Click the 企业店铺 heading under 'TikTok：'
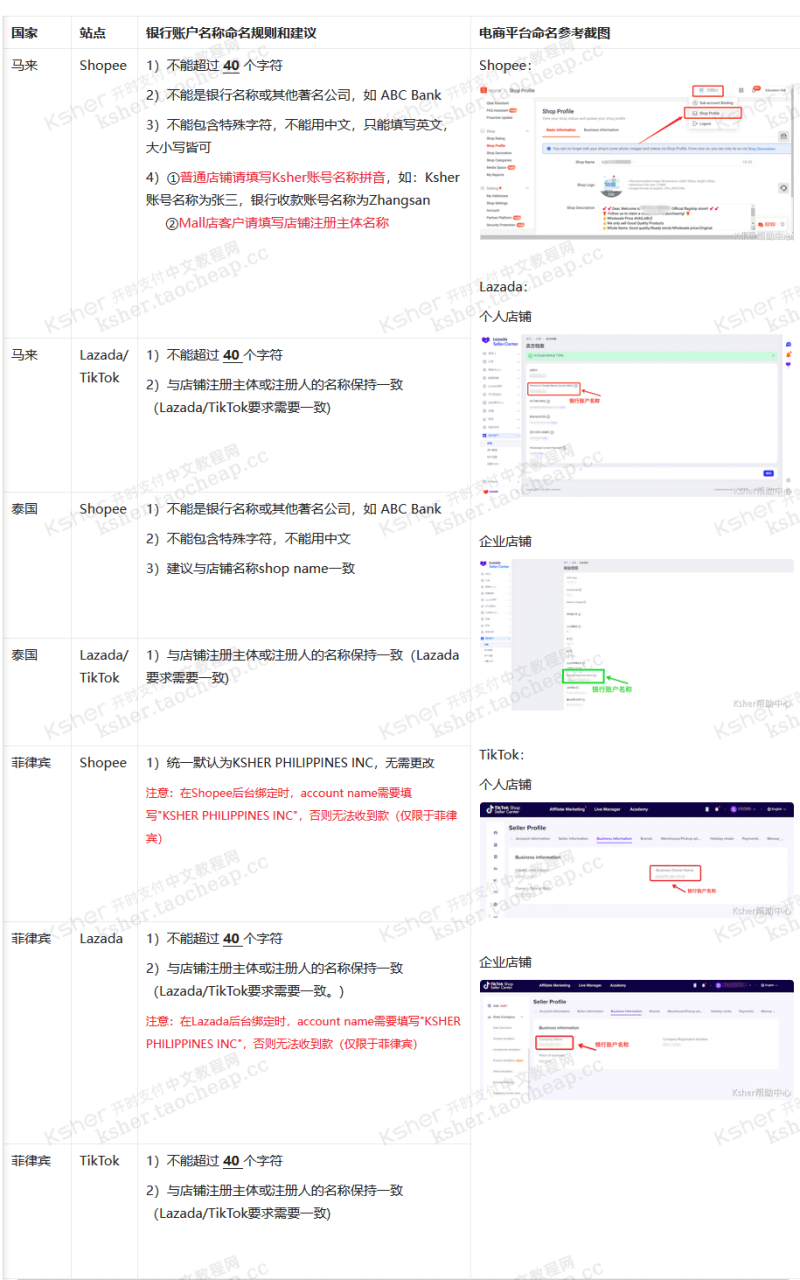800x1280 pixels. pyautogui.click(x=506, y=962)
